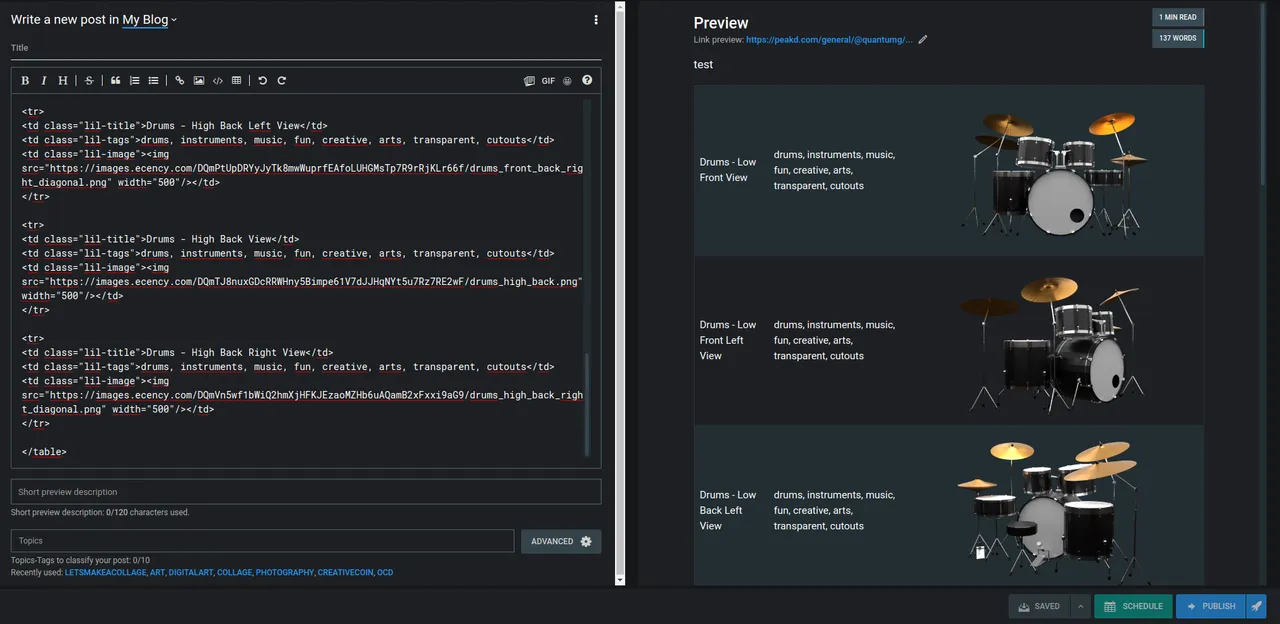Click the Saved draft button
This screenshot has width=1280, height=624.
1039,606
